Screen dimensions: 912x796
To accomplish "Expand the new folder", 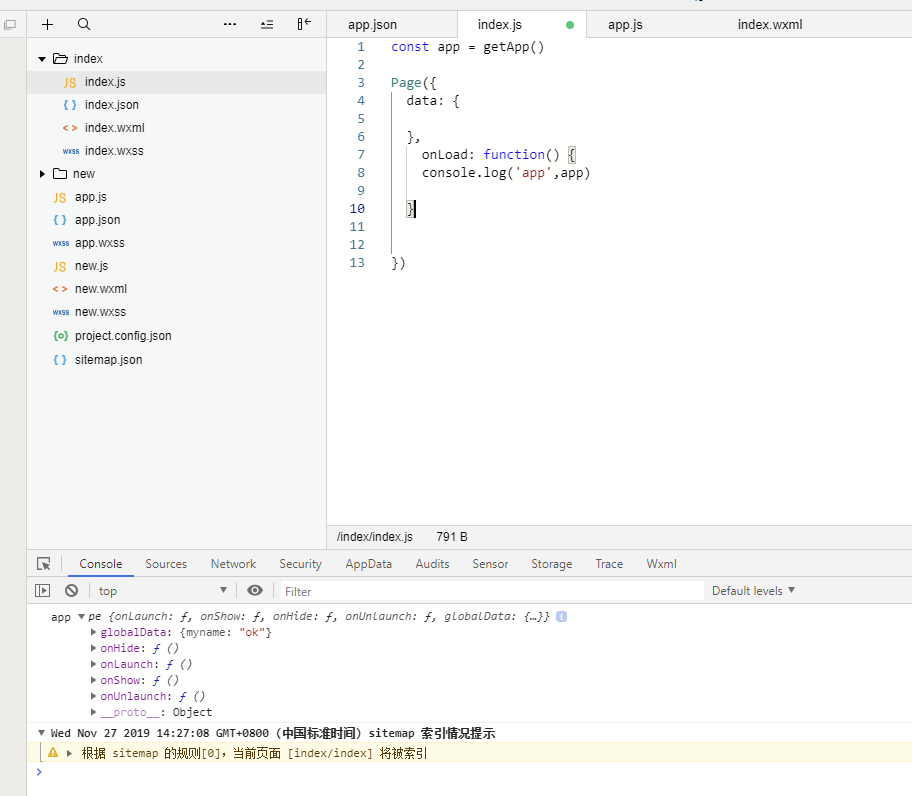I will point(42,174).
